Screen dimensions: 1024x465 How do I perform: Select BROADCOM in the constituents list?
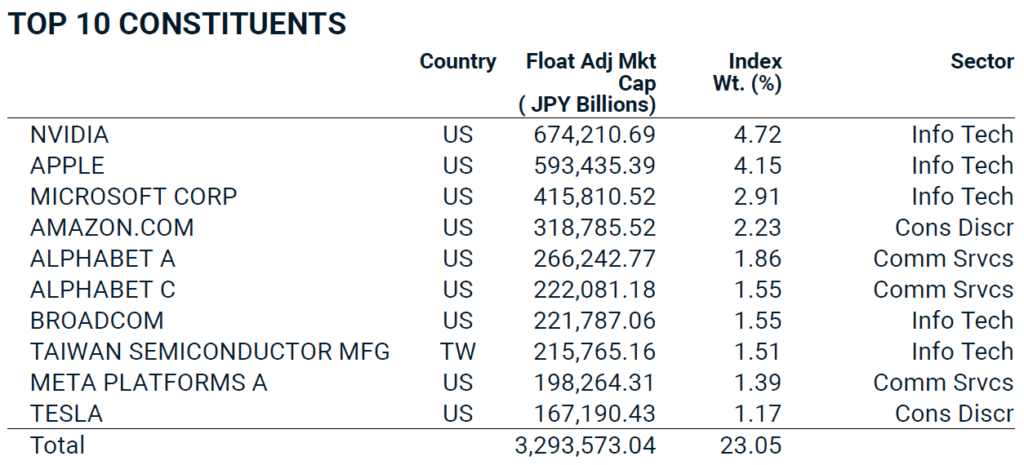[97, 321]
